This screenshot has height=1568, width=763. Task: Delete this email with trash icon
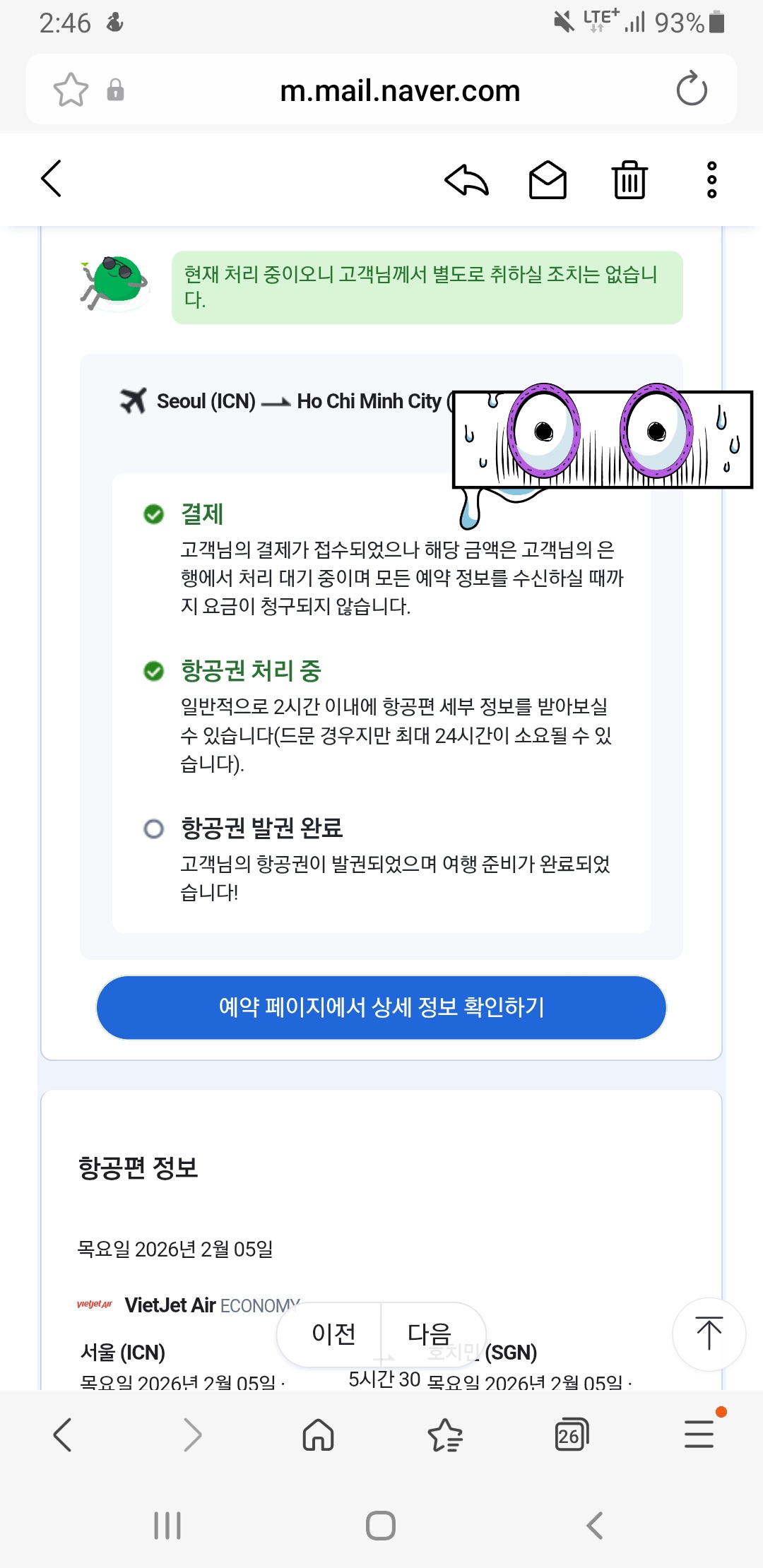[629, 179]
